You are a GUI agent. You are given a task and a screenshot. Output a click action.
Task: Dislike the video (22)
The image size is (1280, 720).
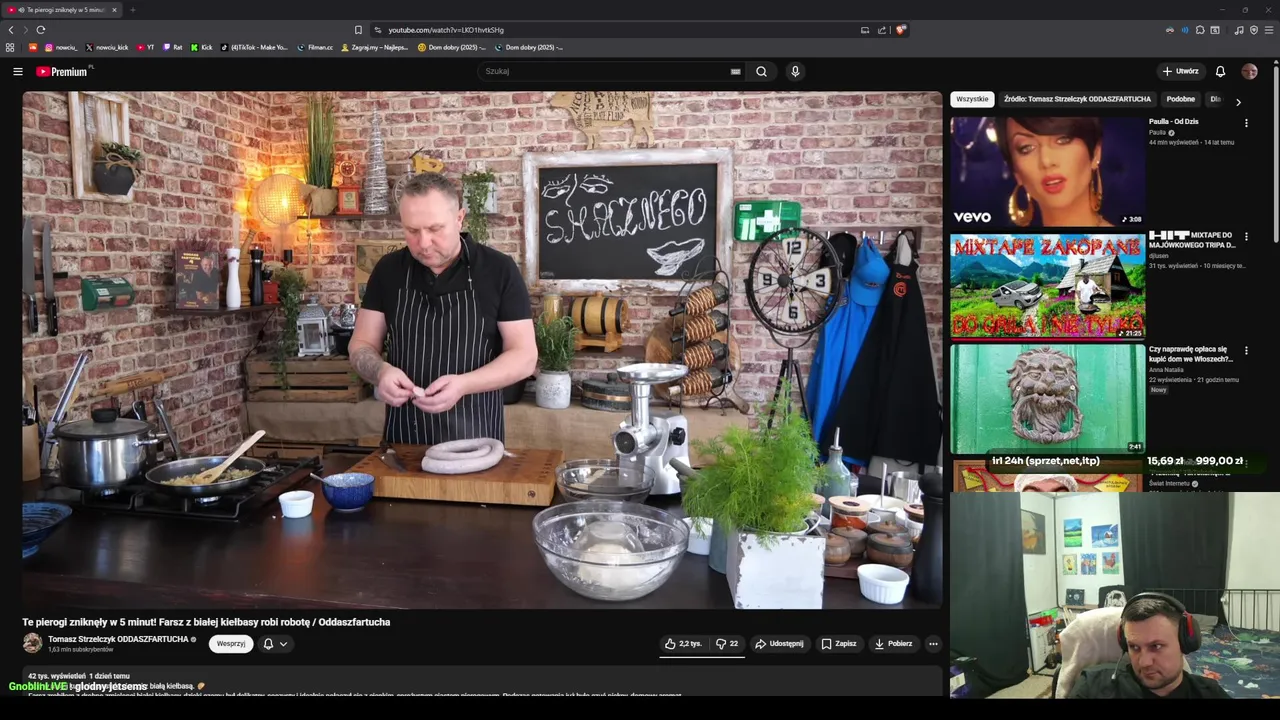coord(727,644)
